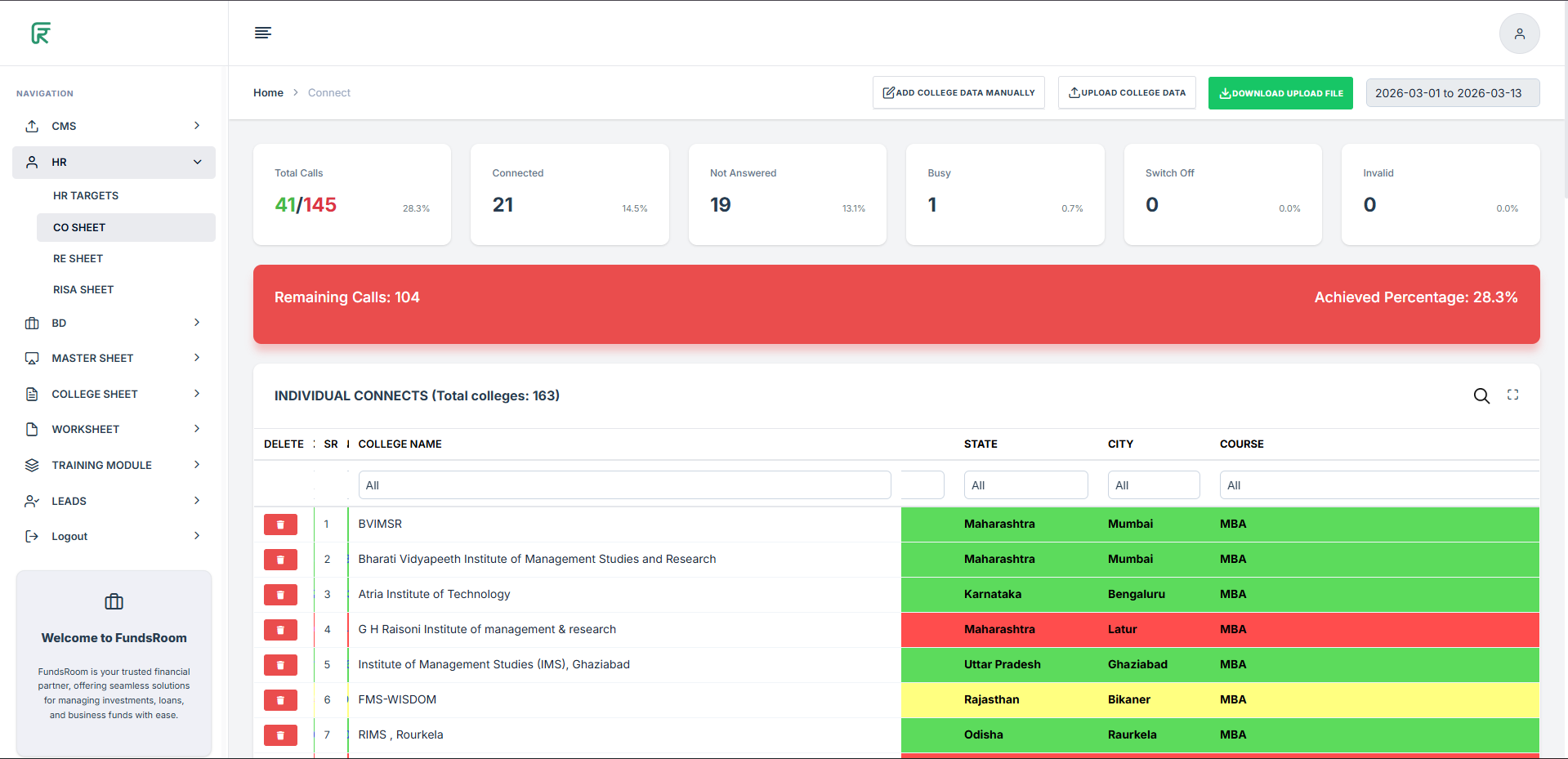
Task: Delete the RIMS, Rourkela row
Action: tap(280, 735)
